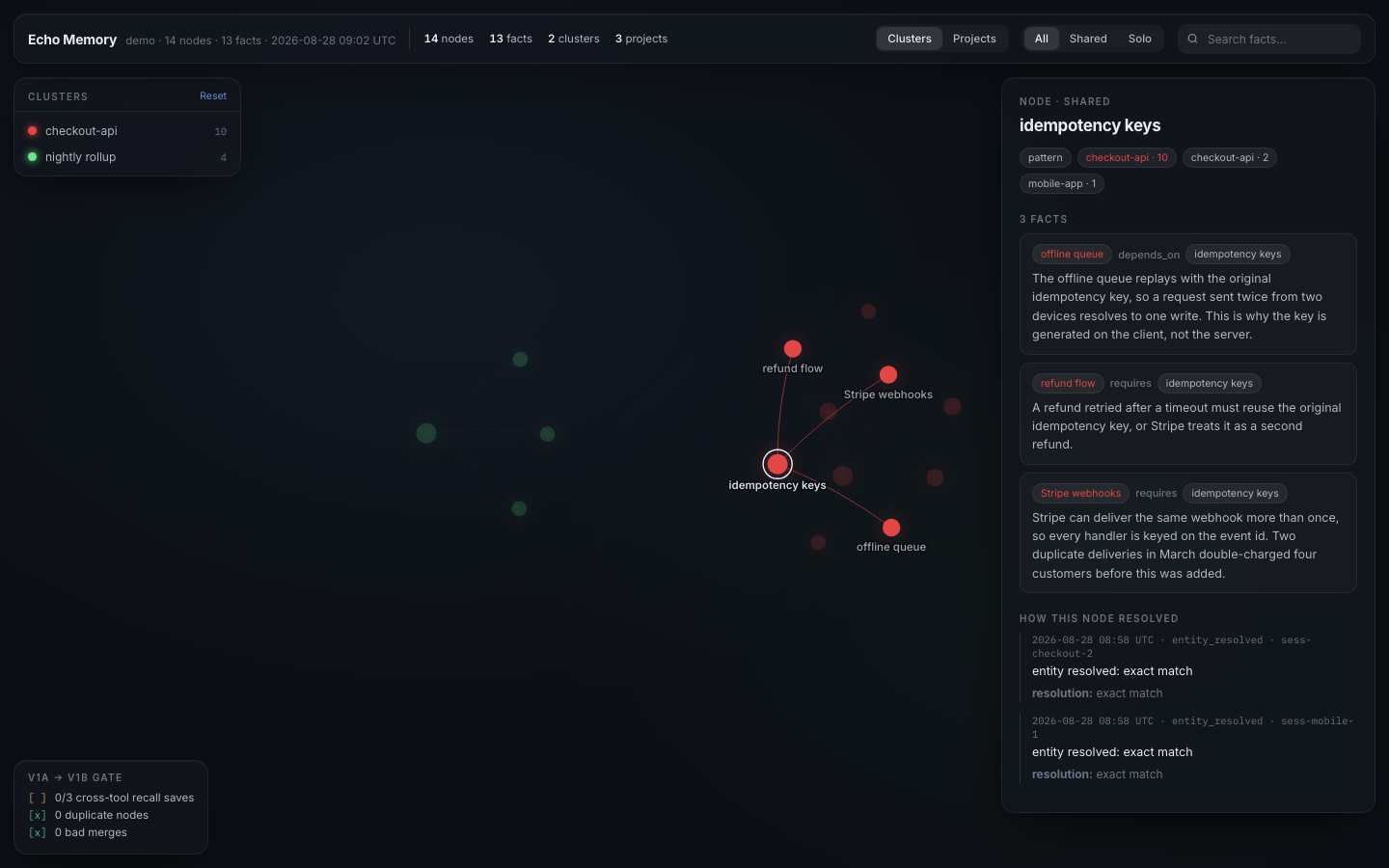
Task: Click the sess-mobile-1 resolution entry
Action: 1188,747
